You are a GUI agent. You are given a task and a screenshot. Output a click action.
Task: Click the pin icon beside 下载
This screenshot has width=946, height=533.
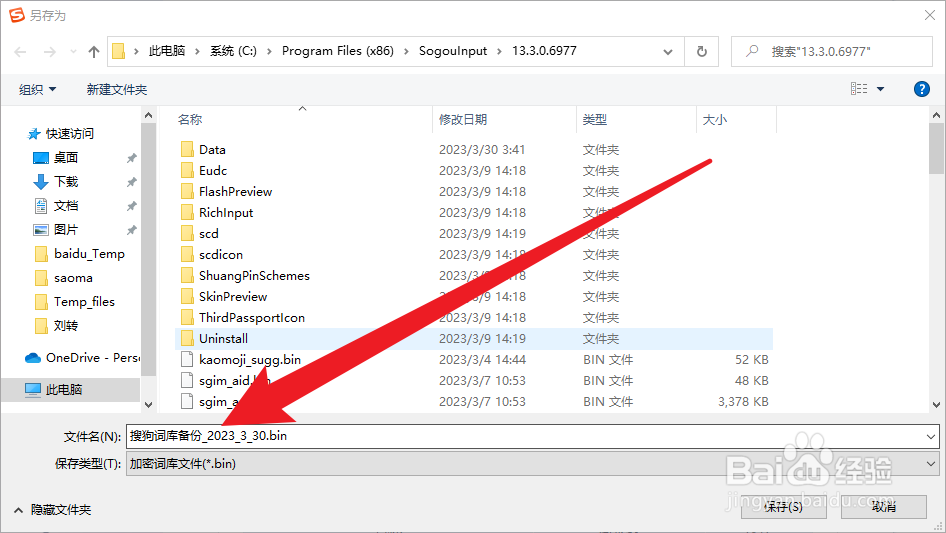point(131,182)
